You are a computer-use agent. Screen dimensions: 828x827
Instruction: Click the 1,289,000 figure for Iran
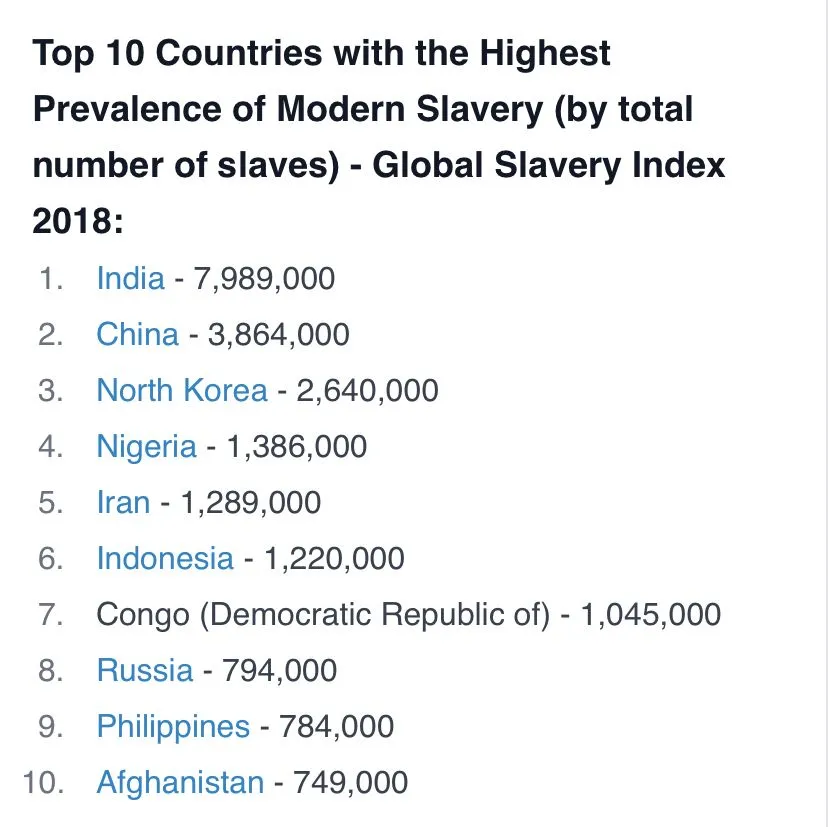pyautogui.click(x=250, y=501)
